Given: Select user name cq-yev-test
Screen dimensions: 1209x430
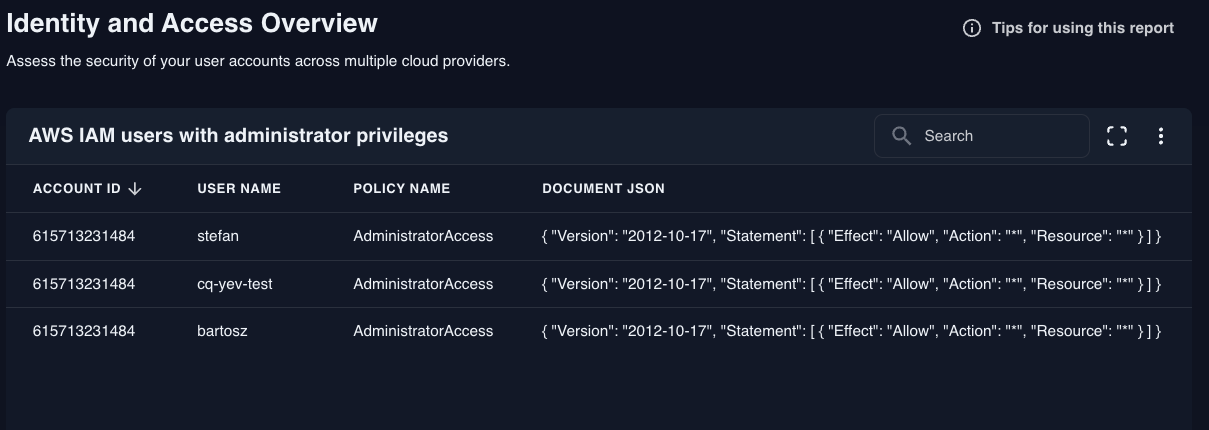Looking at the screenshot, I should pos(235,284).
